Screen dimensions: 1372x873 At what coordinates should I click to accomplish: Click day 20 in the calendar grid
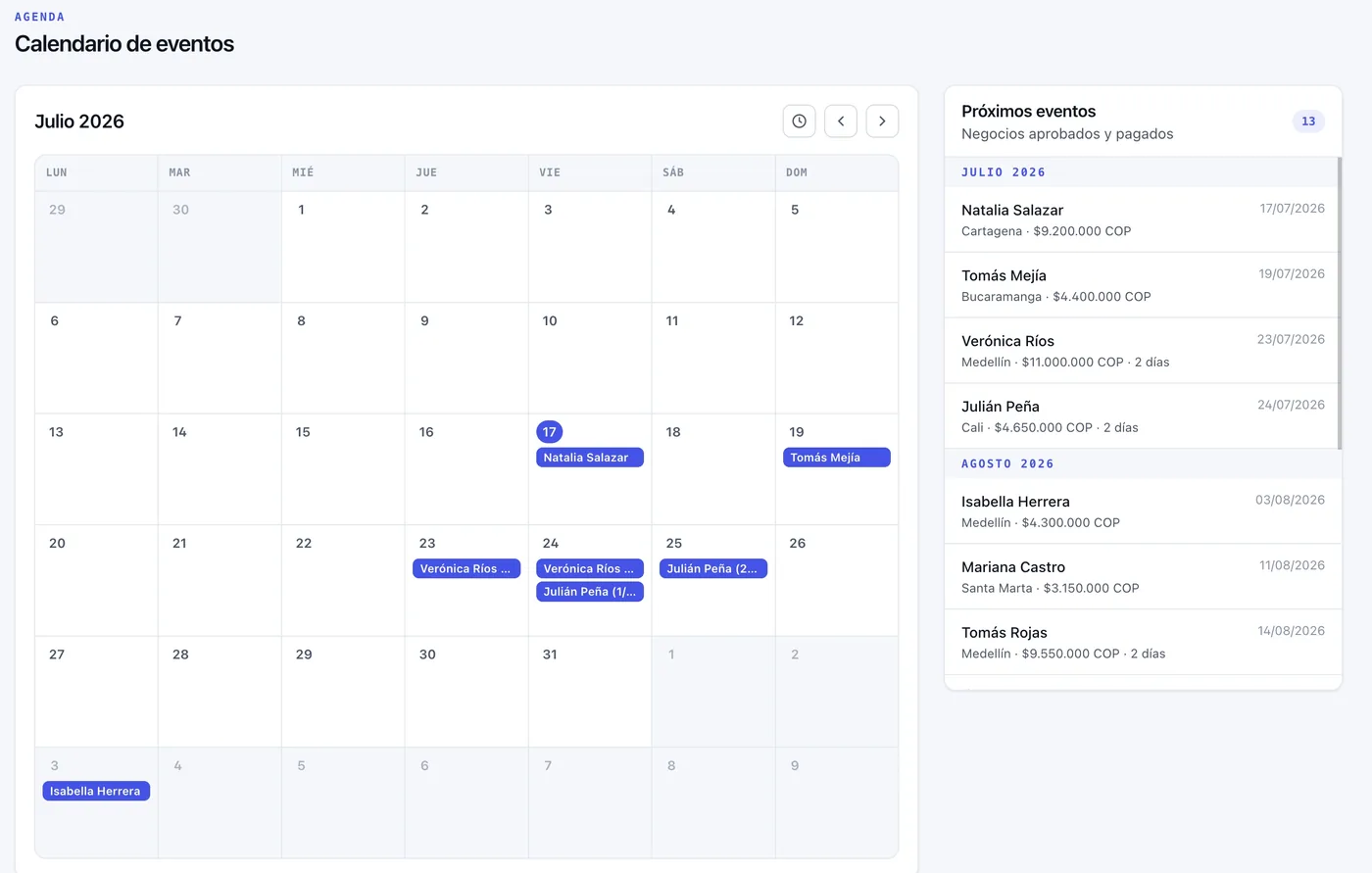pos(96,580)
